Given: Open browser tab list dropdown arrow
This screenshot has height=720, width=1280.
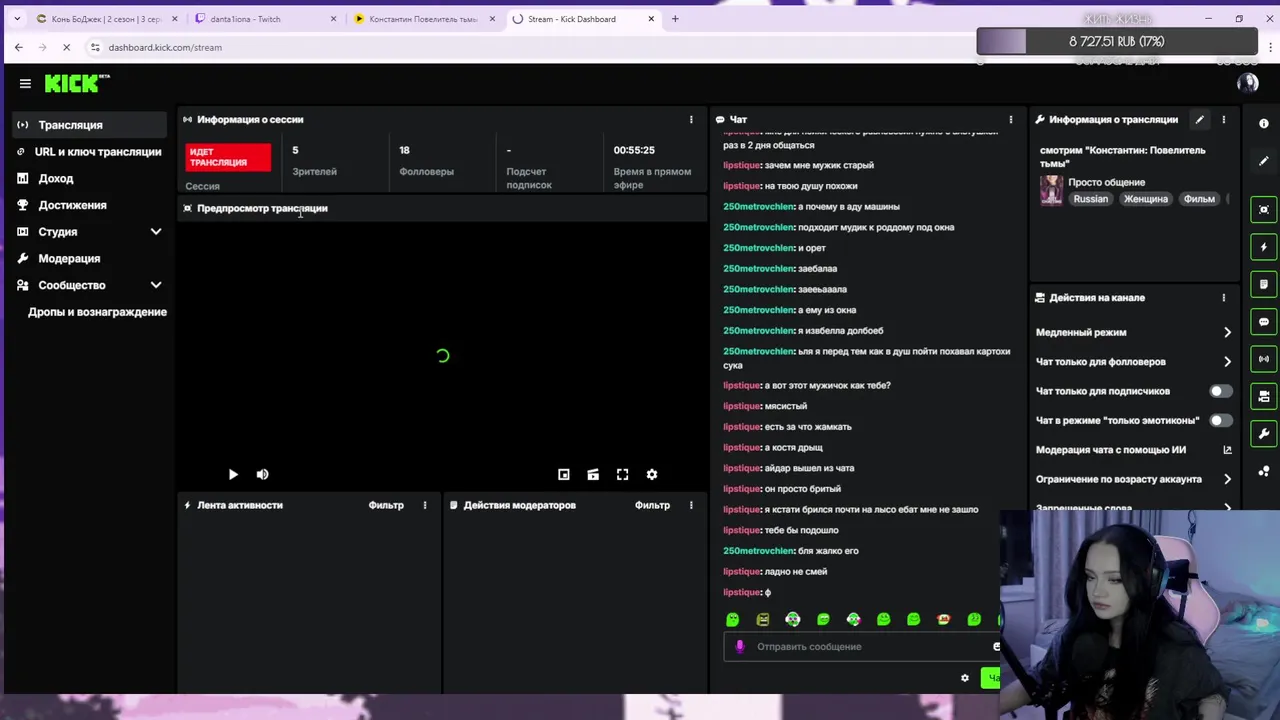Looking at the screenshot, I should (17, 19).
